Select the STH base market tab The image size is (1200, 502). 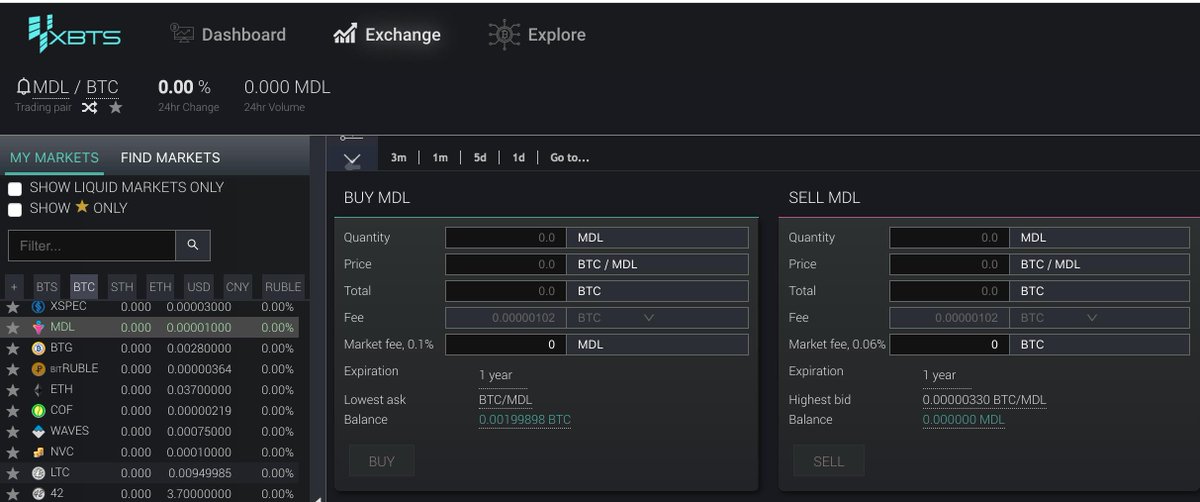pos(122,287)
